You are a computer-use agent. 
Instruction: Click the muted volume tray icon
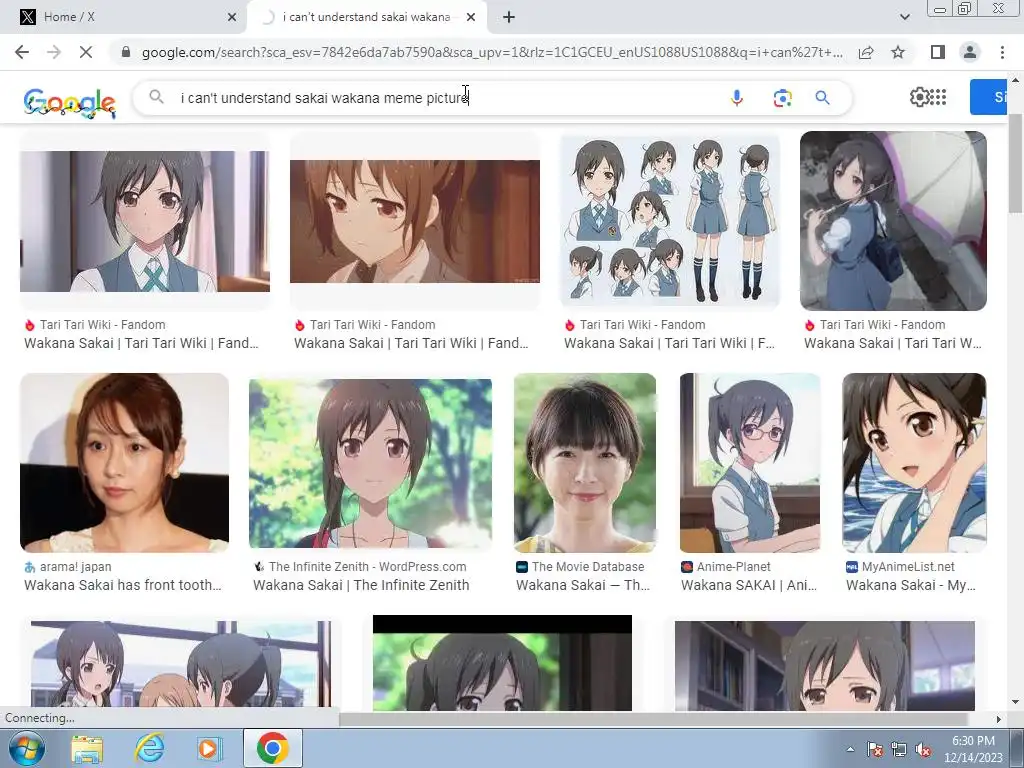coord(923,749)
